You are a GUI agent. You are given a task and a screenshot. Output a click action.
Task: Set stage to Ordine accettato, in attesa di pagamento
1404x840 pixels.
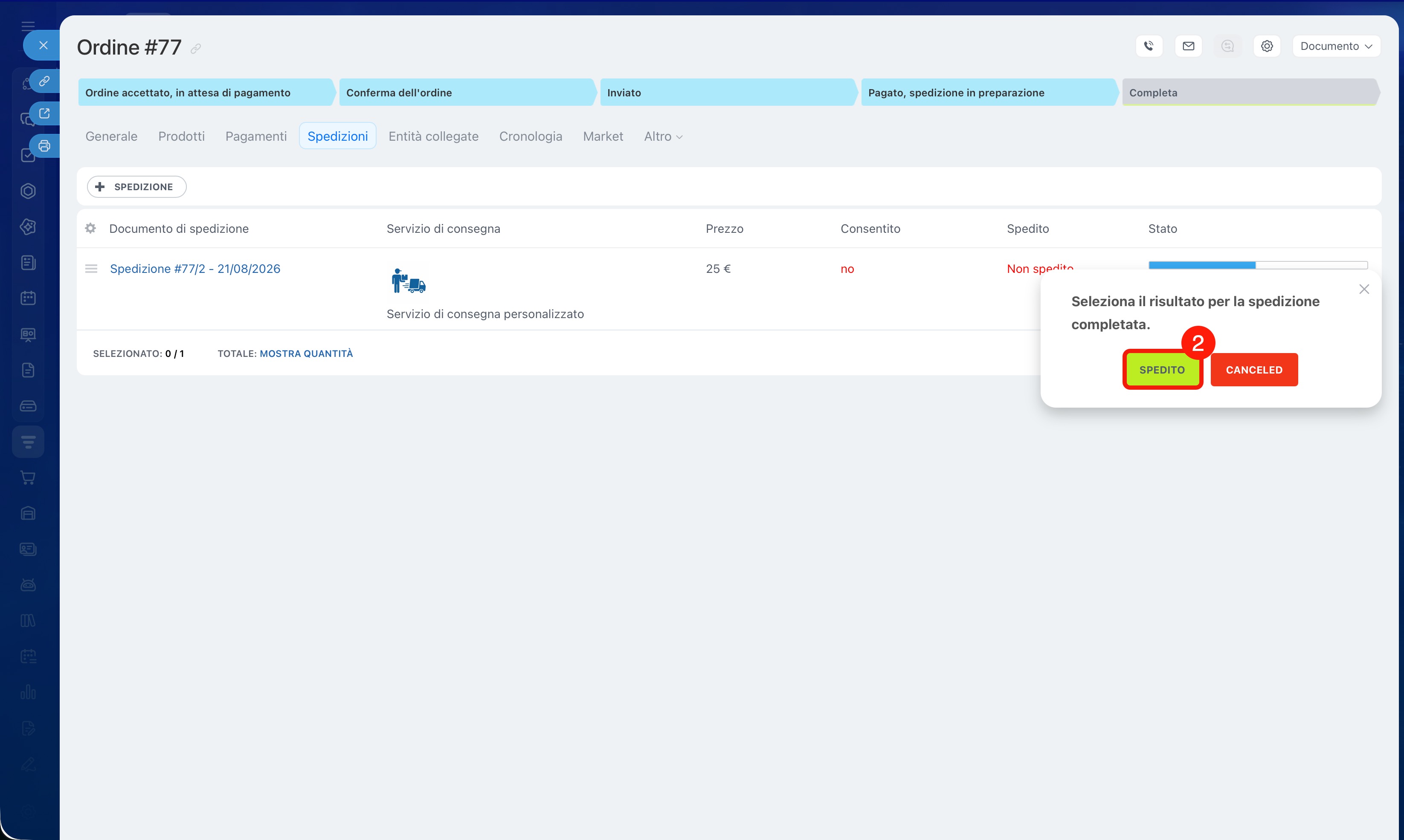(207, 92)
